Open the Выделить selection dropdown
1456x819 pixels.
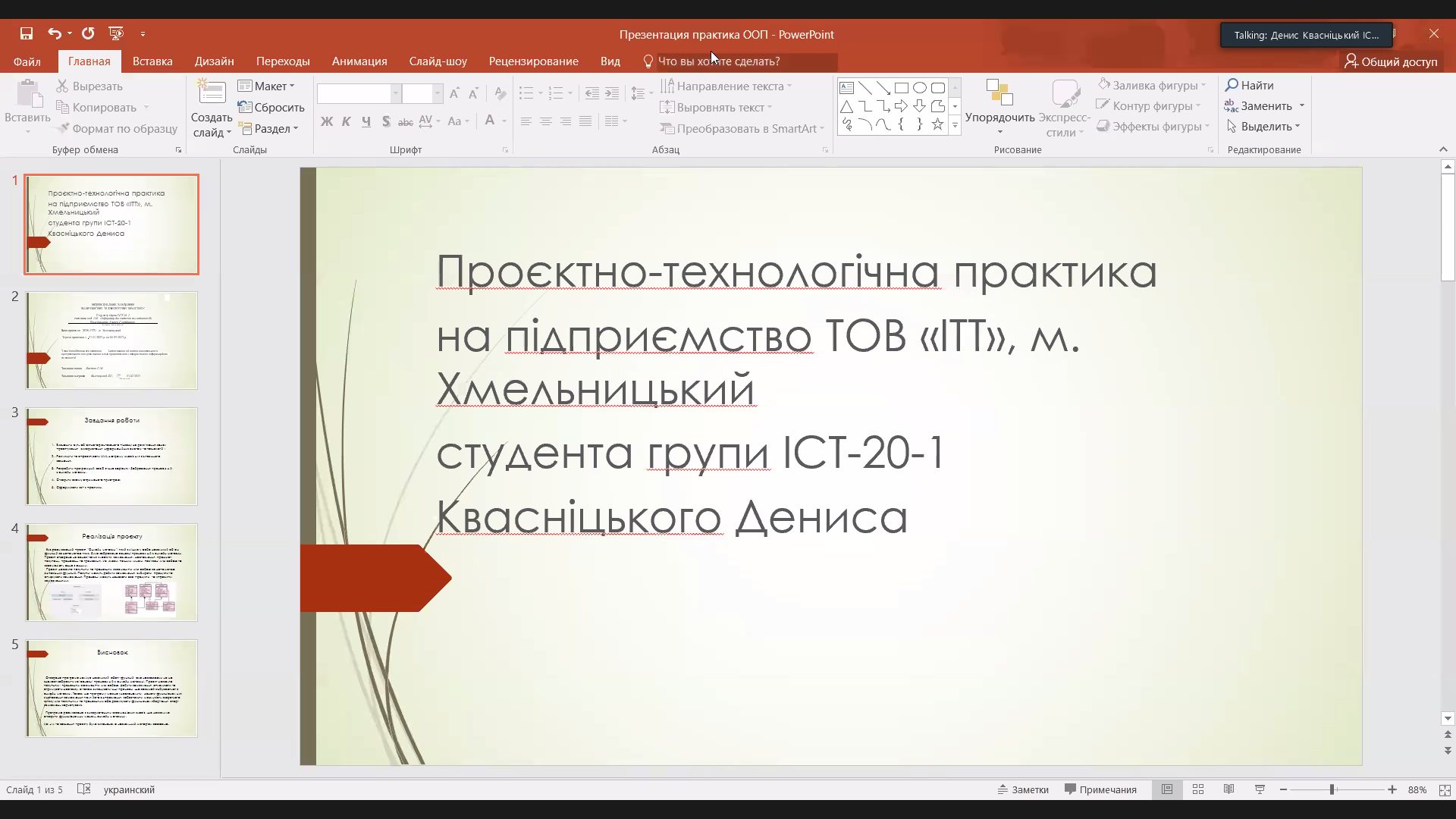pyautogui.click(x=1264, y=126)
